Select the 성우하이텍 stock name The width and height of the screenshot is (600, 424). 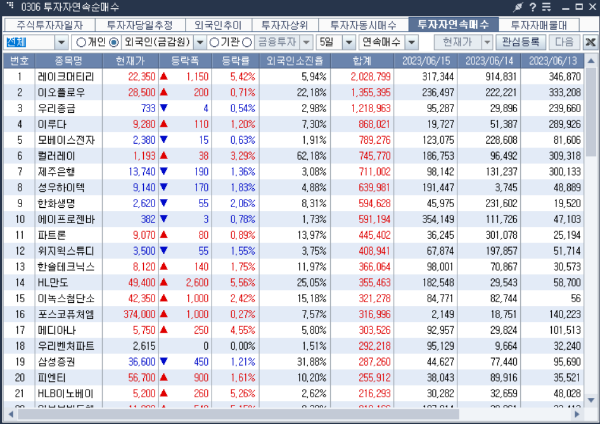pyautogui.click(x=61, y=188)
